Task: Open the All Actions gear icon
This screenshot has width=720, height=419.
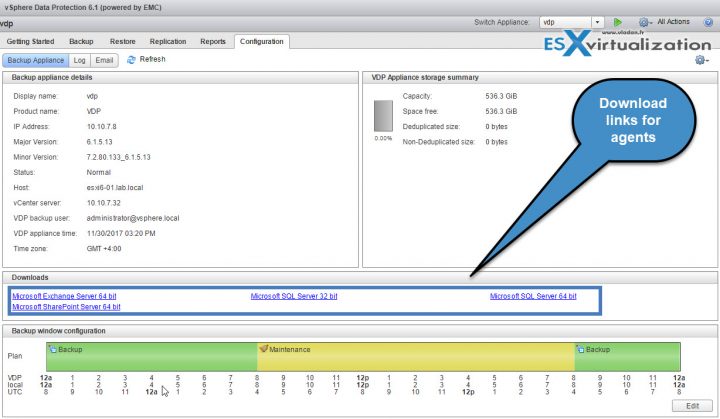Action: tap(645, 22)
